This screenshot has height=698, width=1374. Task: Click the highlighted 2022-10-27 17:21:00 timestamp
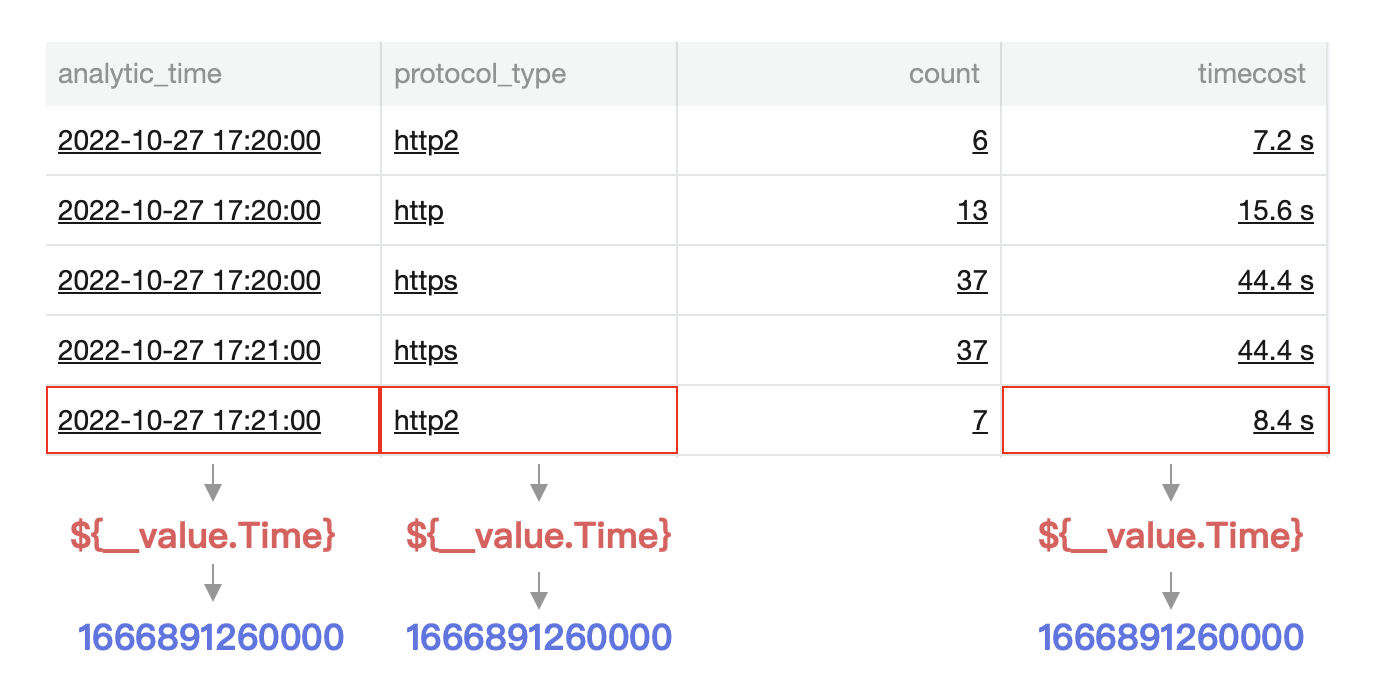tap(189, 421)
